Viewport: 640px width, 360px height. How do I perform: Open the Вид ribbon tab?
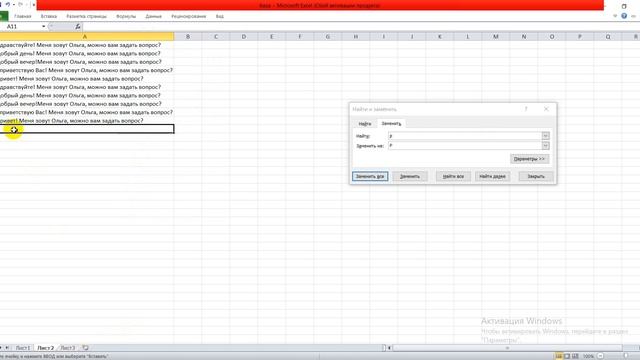[220, 16]
